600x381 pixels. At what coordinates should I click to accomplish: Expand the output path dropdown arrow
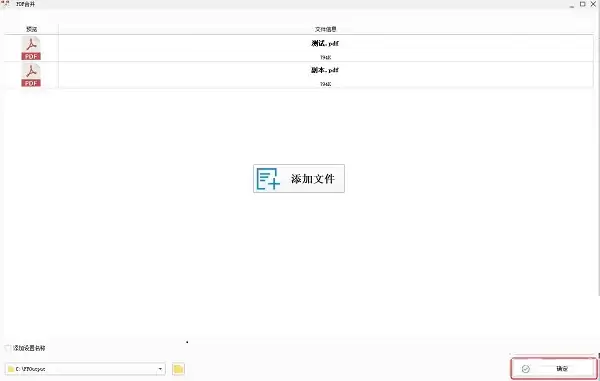click(x=160, y=369)
